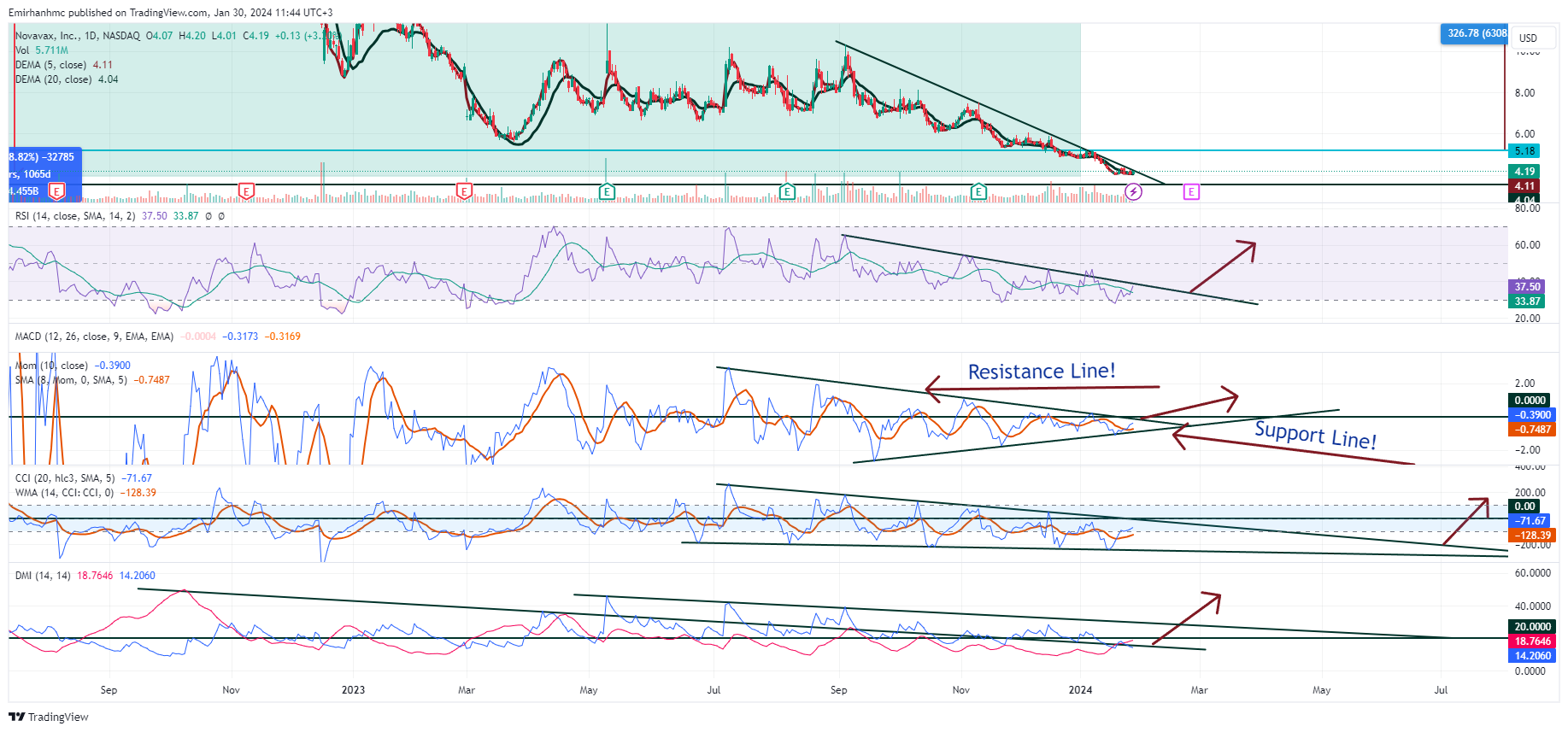Click the blue 14.2060 DMI label

1532,656
